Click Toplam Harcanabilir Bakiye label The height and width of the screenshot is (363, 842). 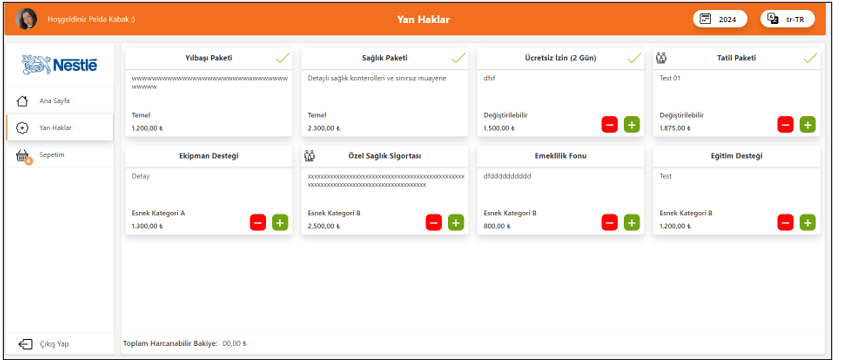[x=170, y=344]
